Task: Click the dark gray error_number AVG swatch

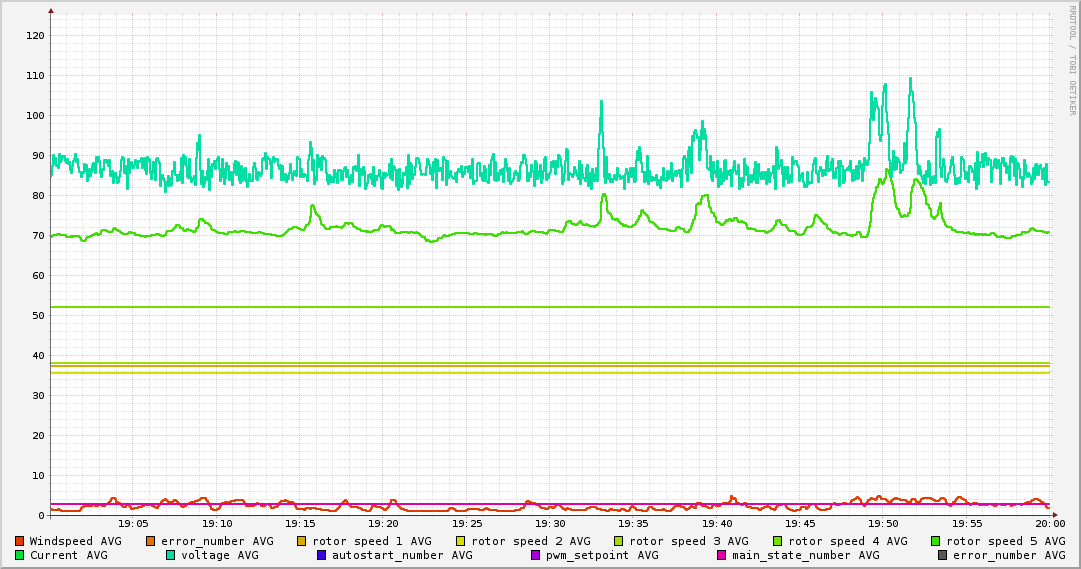Action: [x=943, y=555]
